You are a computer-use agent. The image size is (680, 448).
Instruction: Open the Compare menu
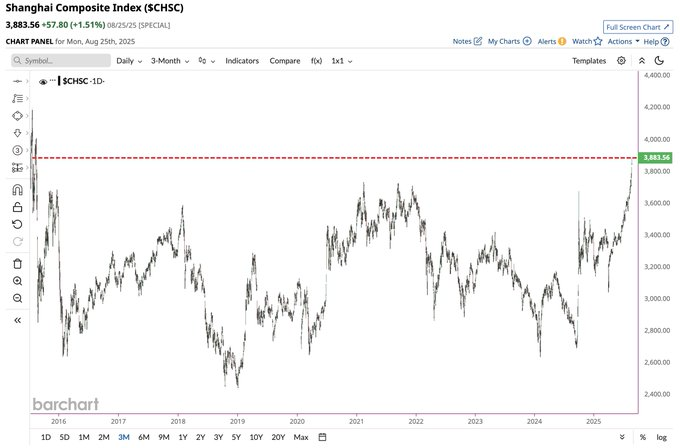284,61
